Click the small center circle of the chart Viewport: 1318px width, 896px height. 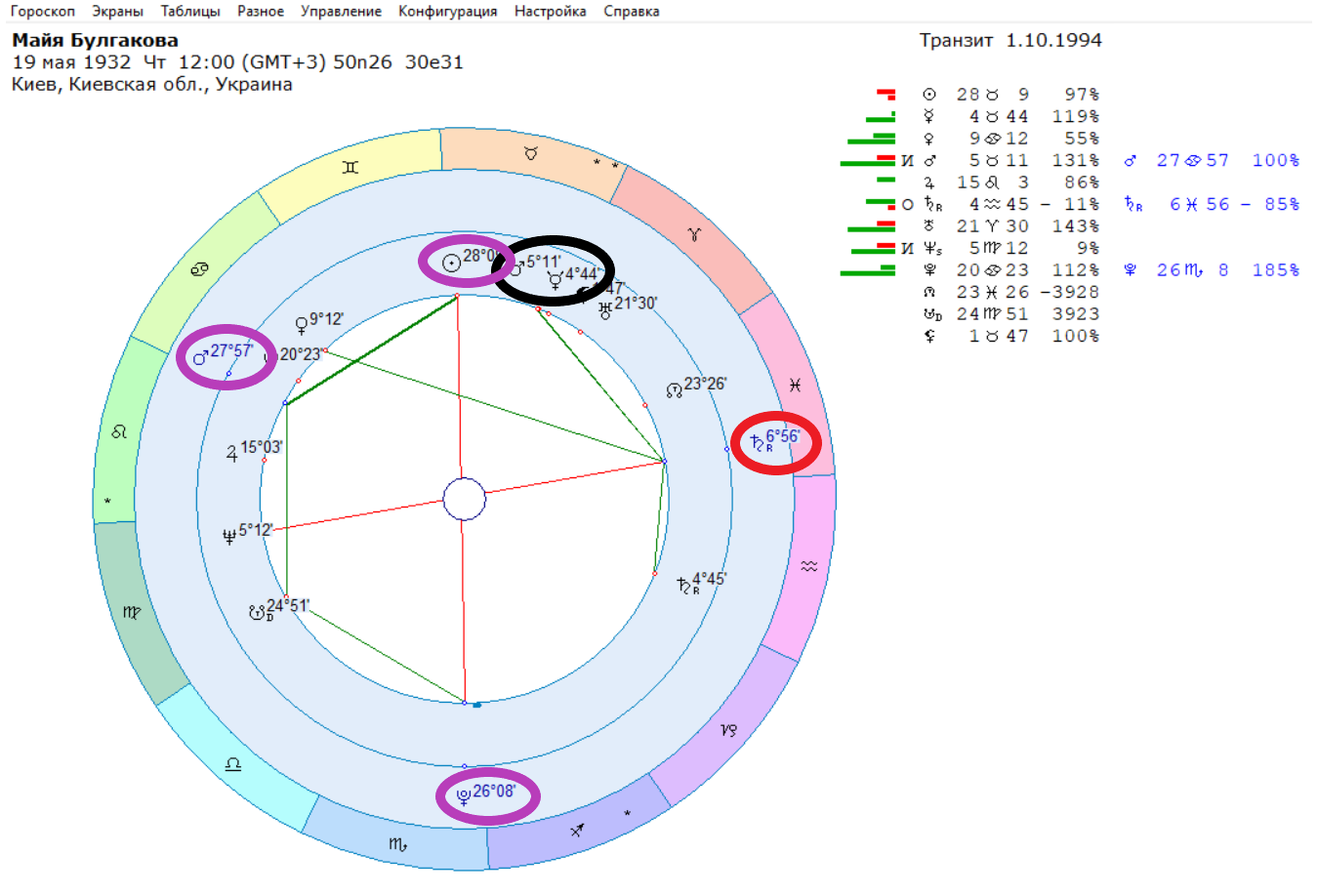[x=465, y=500]
